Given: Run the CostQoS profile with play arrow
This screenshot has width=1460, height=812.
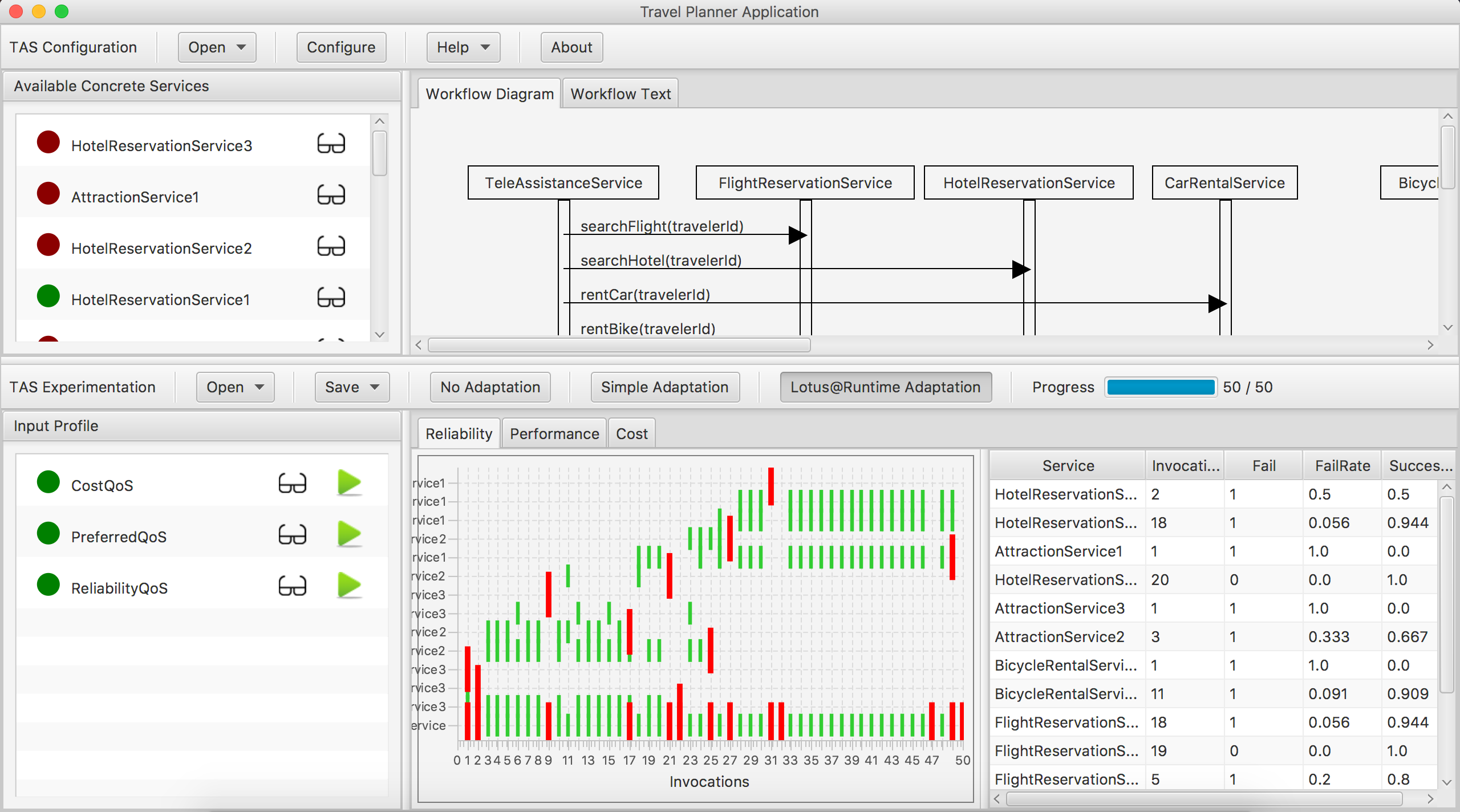Looking at the screenshot, I should click(x=349, y=483).
